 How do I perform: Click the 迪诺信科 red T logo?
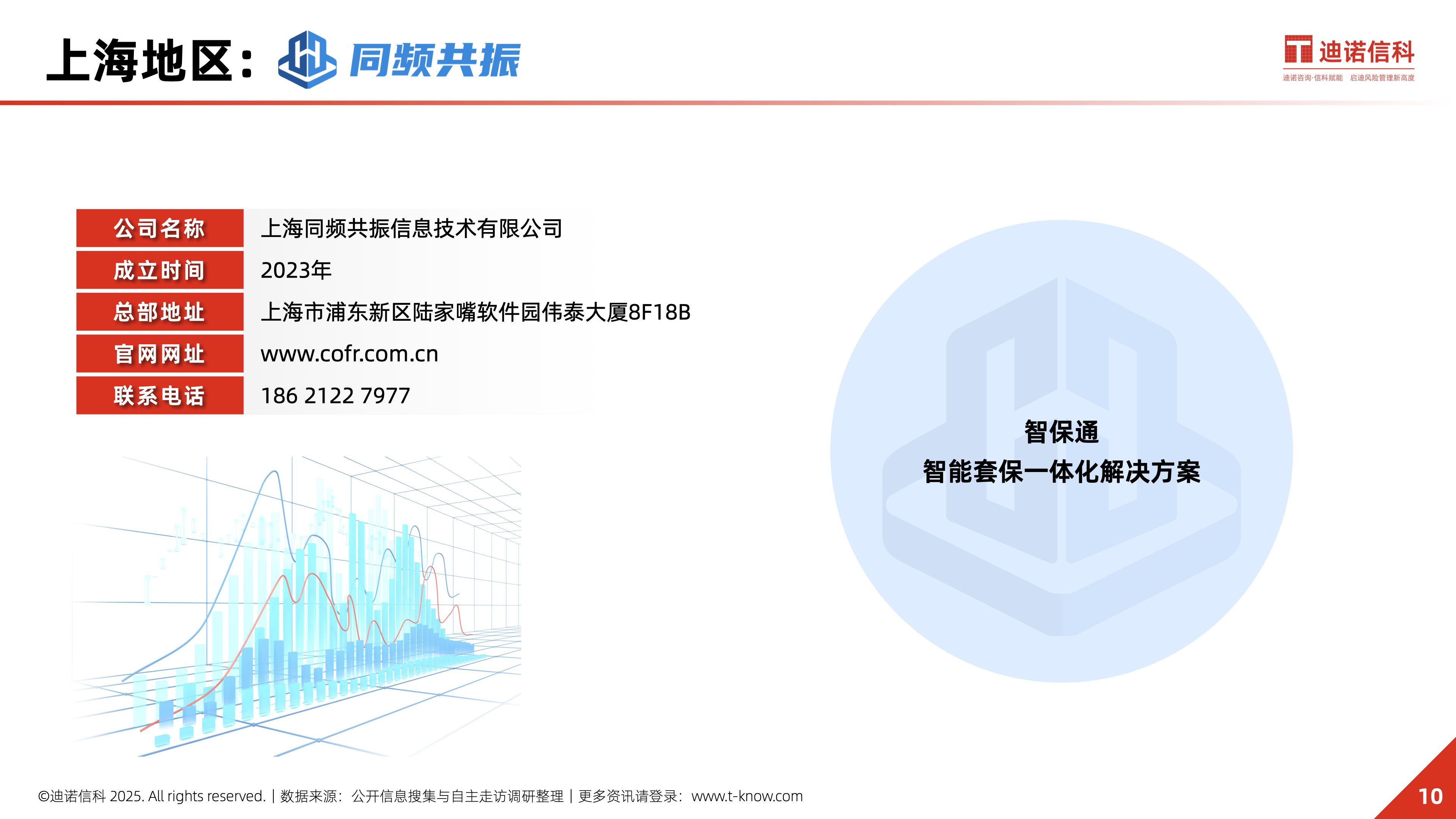click(1298, 49)
